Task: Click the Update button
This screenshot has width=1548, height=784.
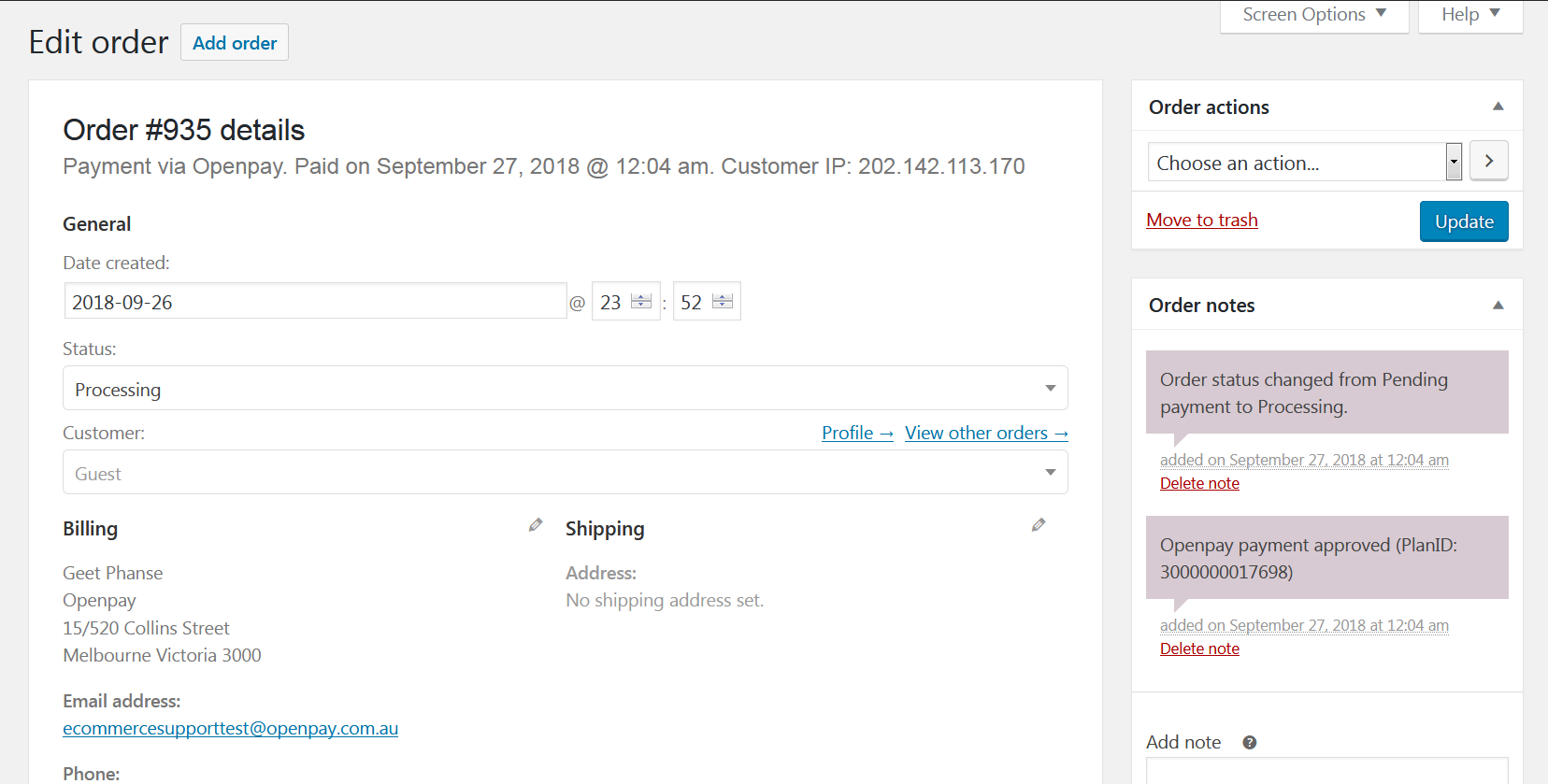Action: point(1463,221)
